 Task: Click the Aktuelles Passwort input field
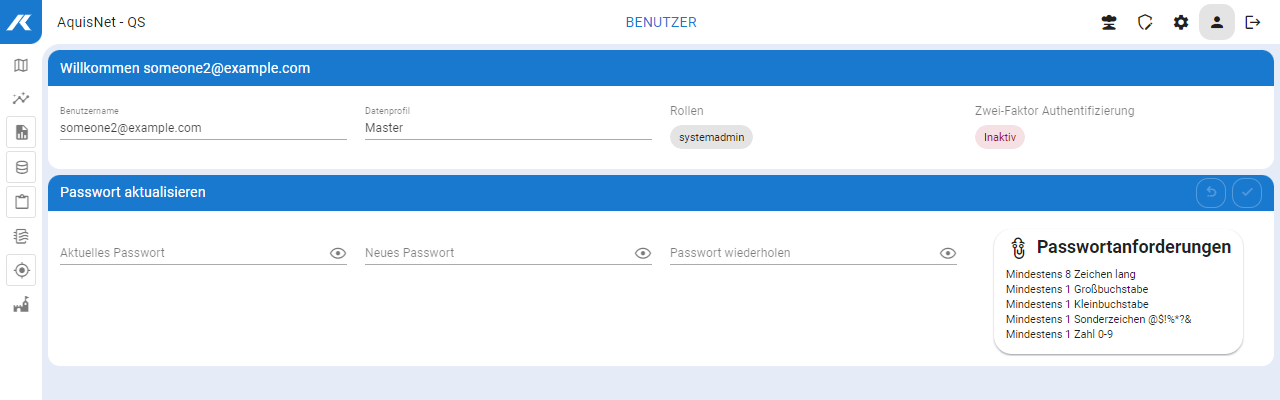[x=192, y=253]
